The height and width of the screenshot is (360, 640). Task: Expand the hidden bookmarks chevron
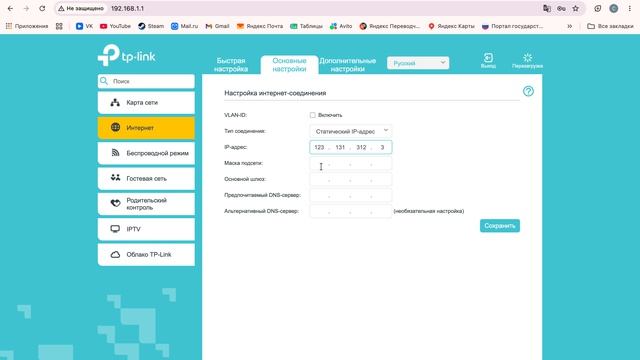[570, 26]
